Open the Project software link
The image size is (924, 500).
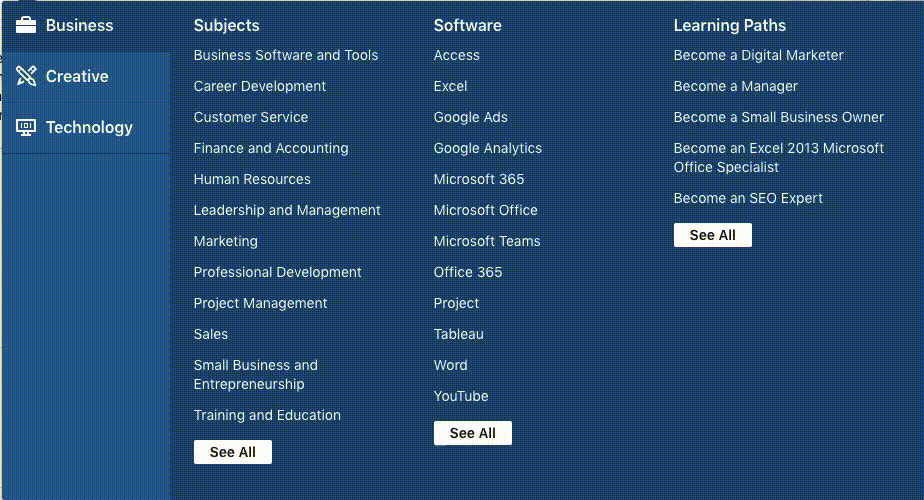(x=457, y=303)
